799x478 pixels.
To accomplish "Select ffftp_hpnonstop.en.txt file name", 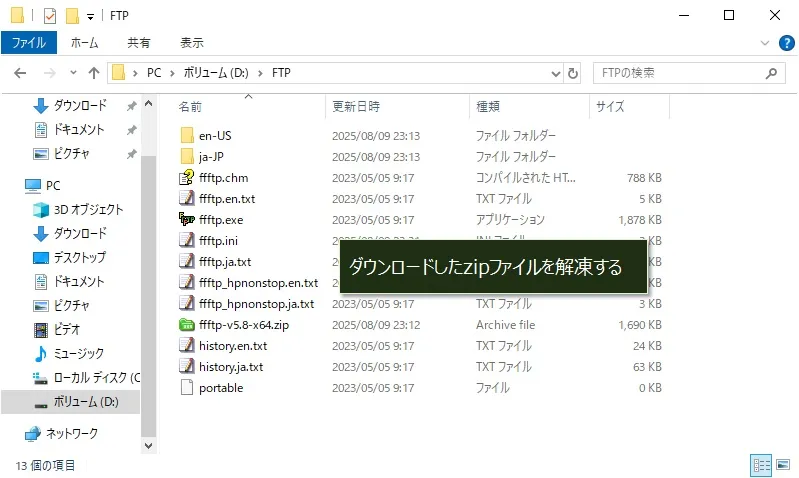I will (258, 283).
